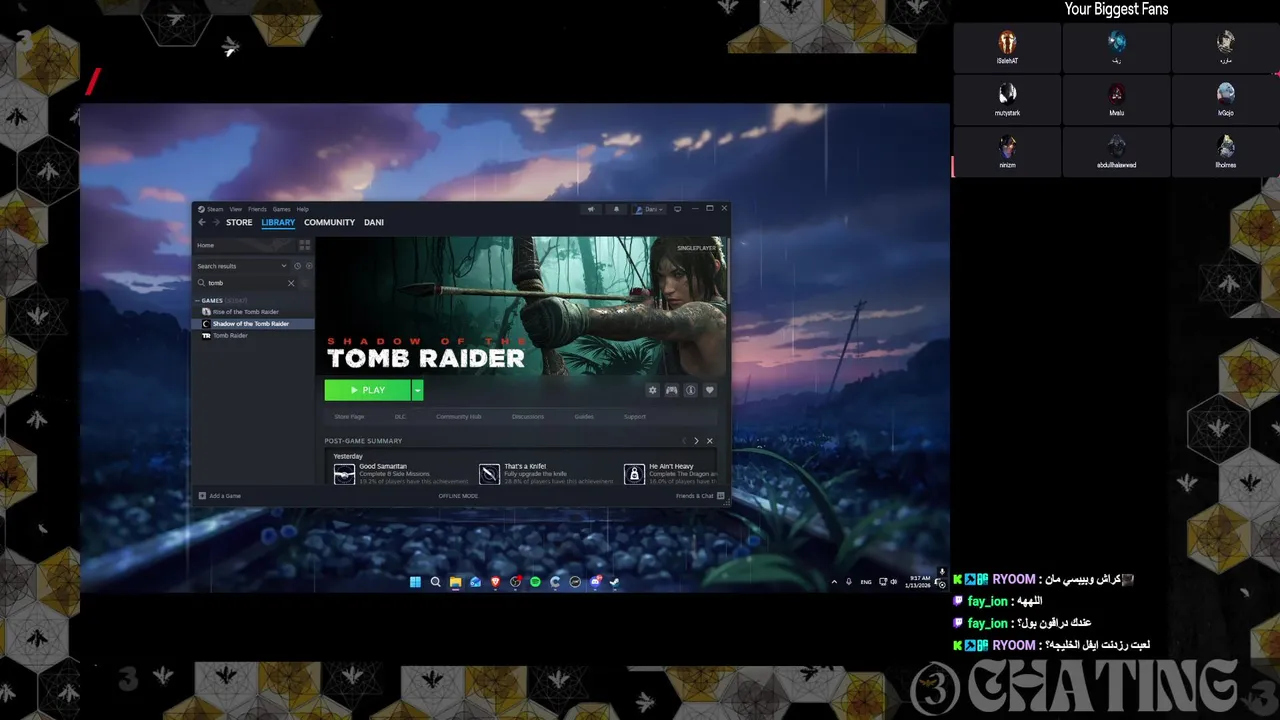Open Steam from taskbar
Screen dimensions: 1280x720
614,582
